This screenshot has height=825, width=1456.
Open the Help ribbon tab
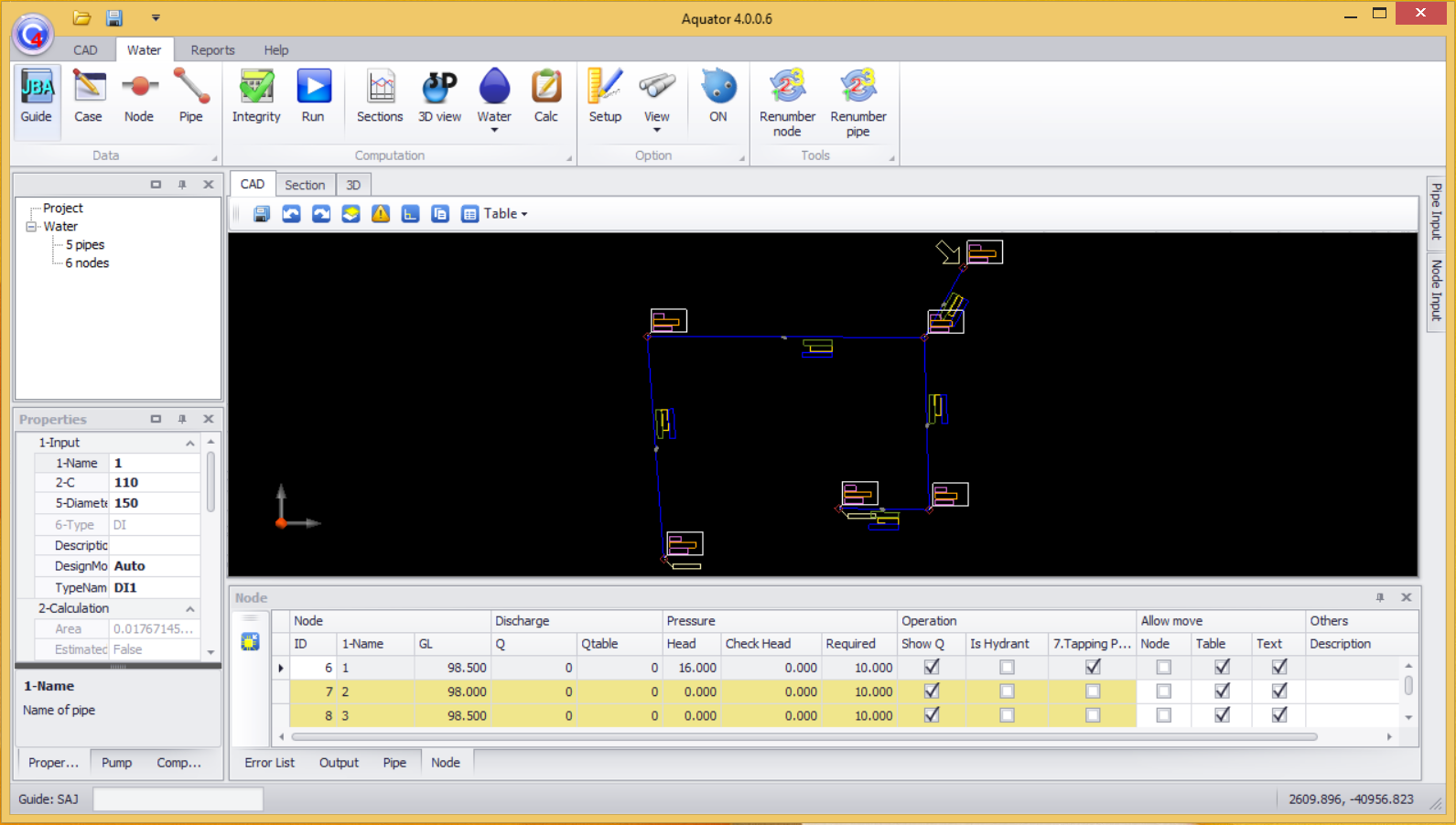(276, 50)
